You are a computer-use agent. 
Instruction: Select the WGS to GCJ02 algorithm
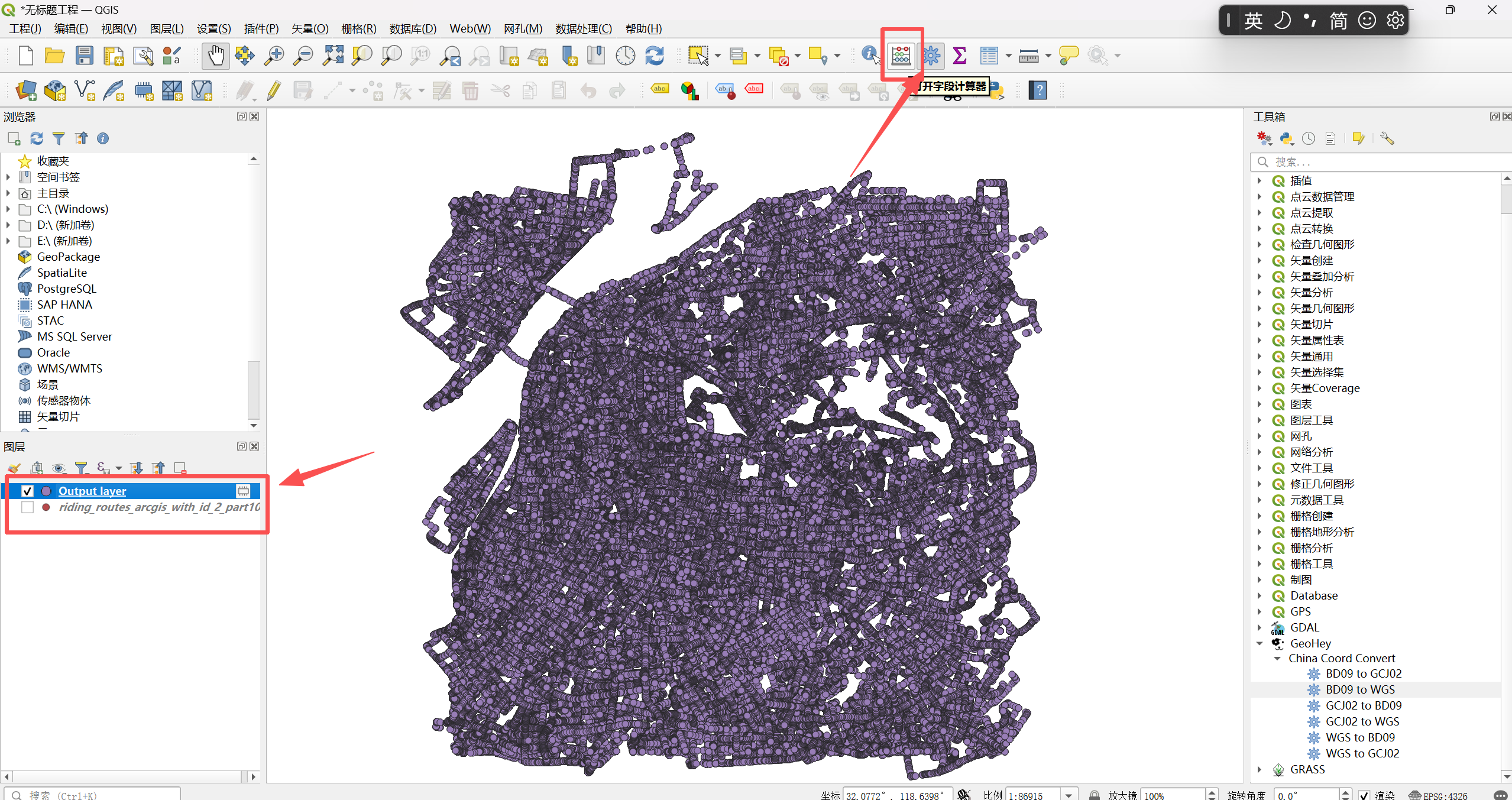(1362, 753)
